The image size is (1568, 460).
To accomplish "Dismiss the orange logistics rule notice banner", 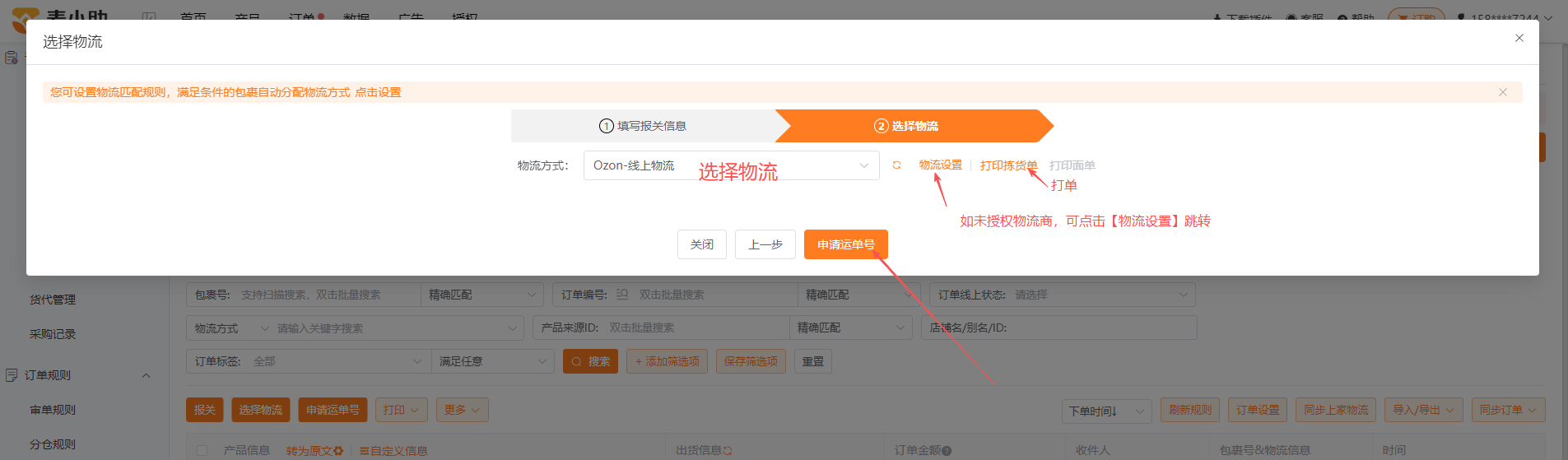I will [1503, 92].
